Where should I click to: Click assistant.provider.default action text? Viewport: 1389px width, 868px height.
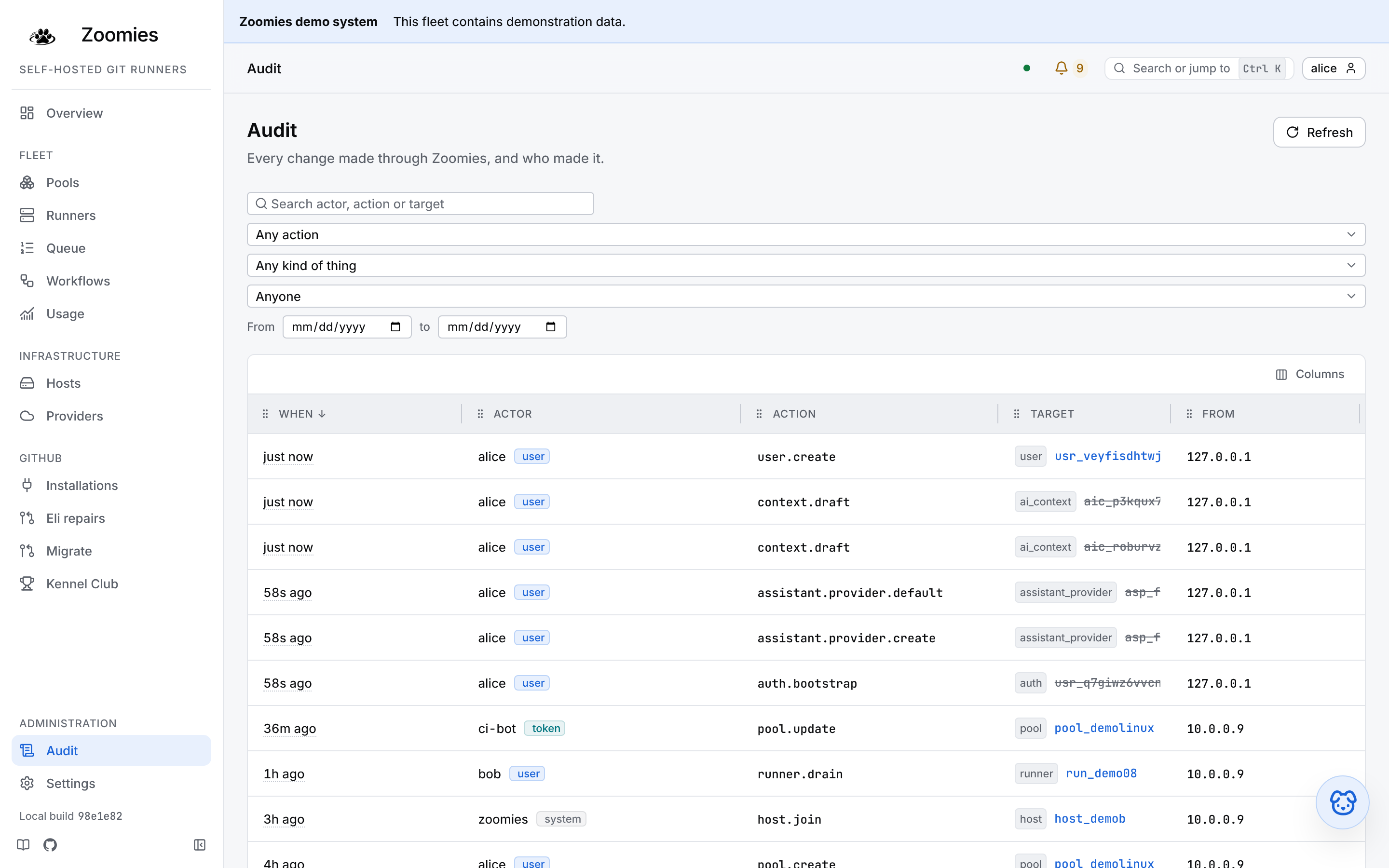(849, 593)
